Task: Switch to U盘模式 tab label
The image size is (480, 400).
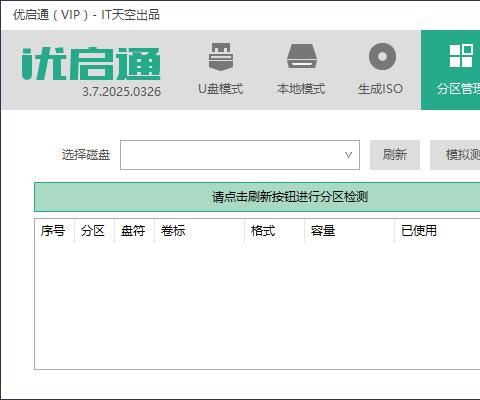Action: tap(220, 89)
